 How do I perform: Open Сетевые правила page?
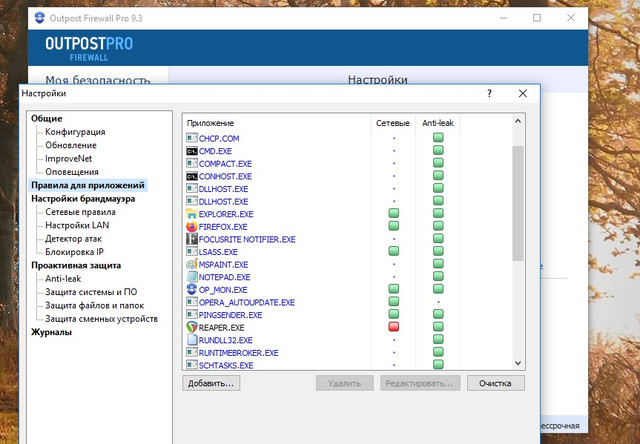[80, 212]
